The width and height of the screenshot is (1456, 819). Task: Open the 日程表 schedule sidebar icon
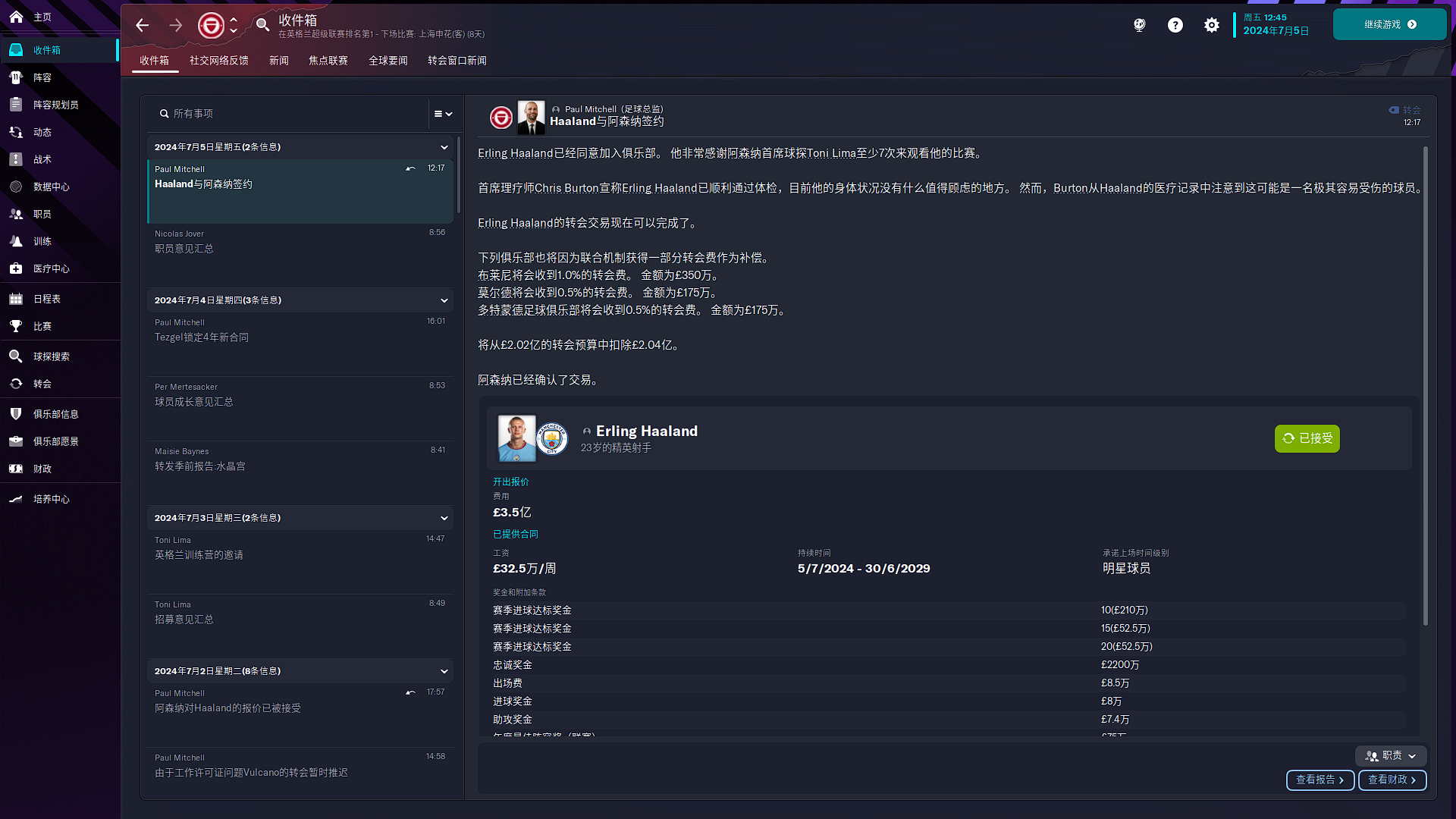tap(16, 299)
